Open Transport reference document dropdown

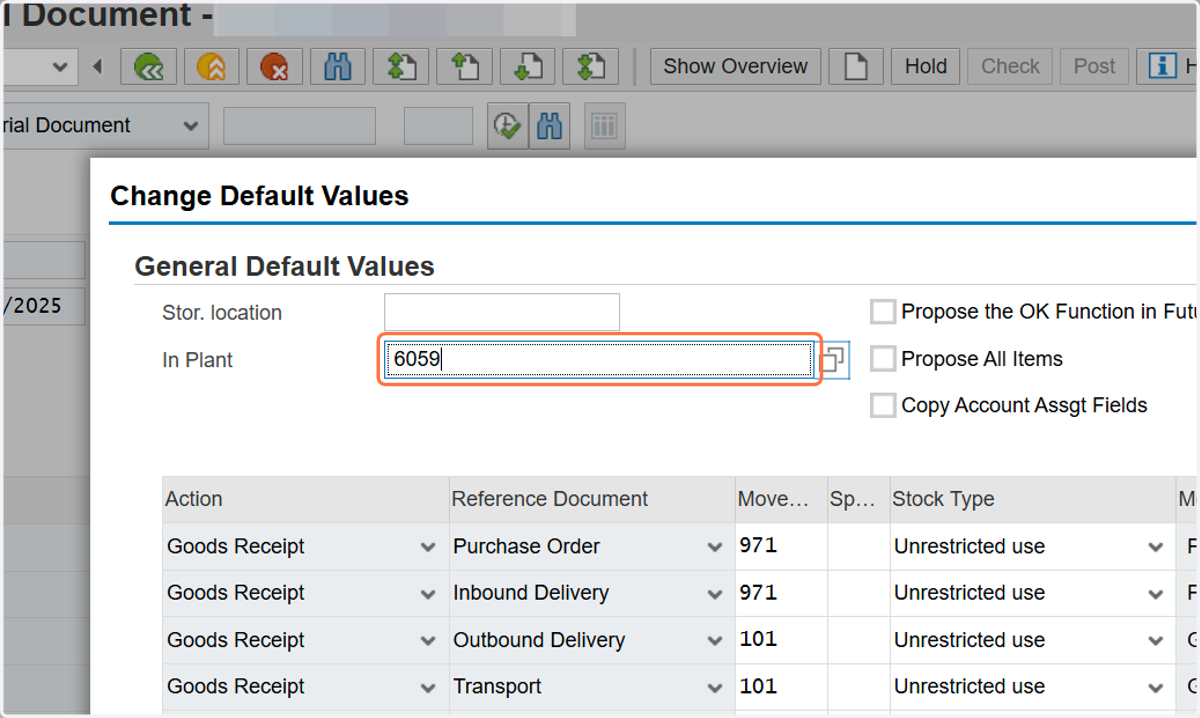714,687
